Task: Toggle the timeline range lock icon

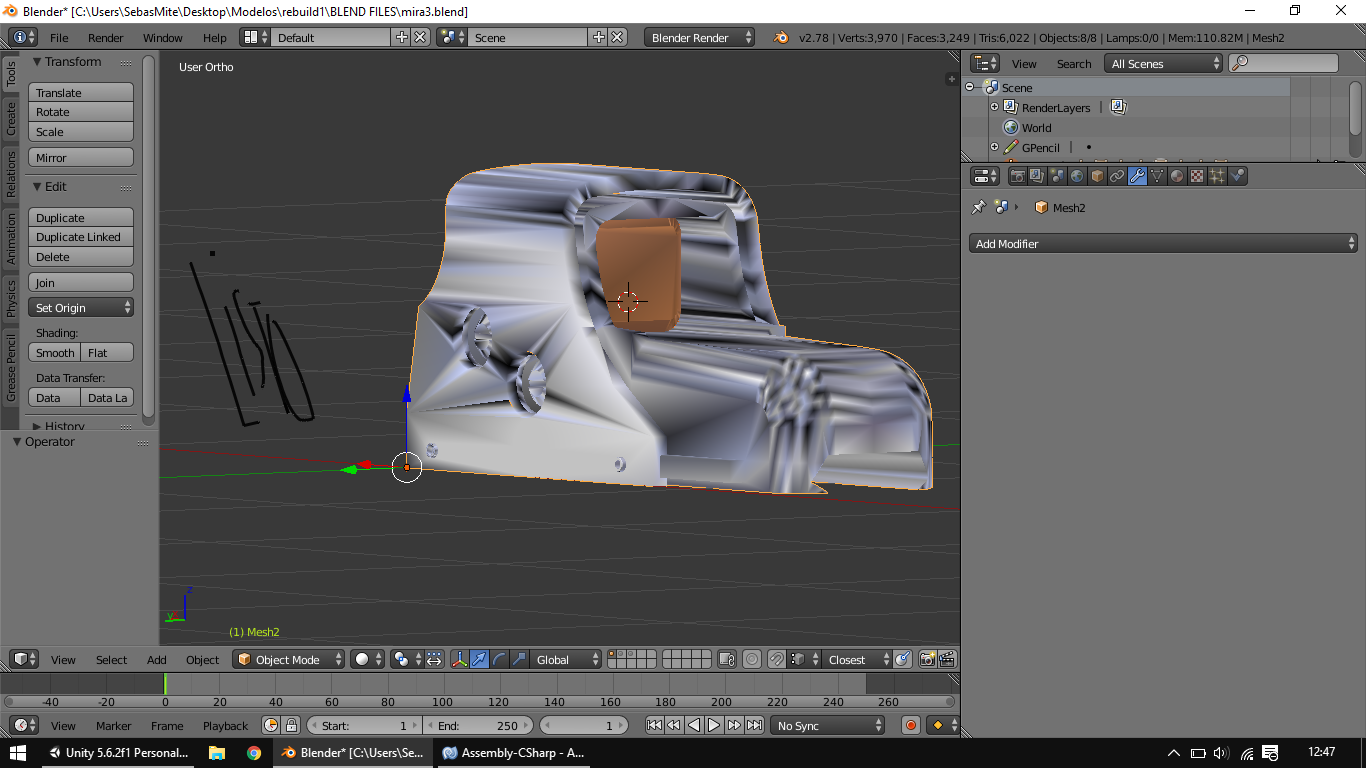Action: pos(291,725)
